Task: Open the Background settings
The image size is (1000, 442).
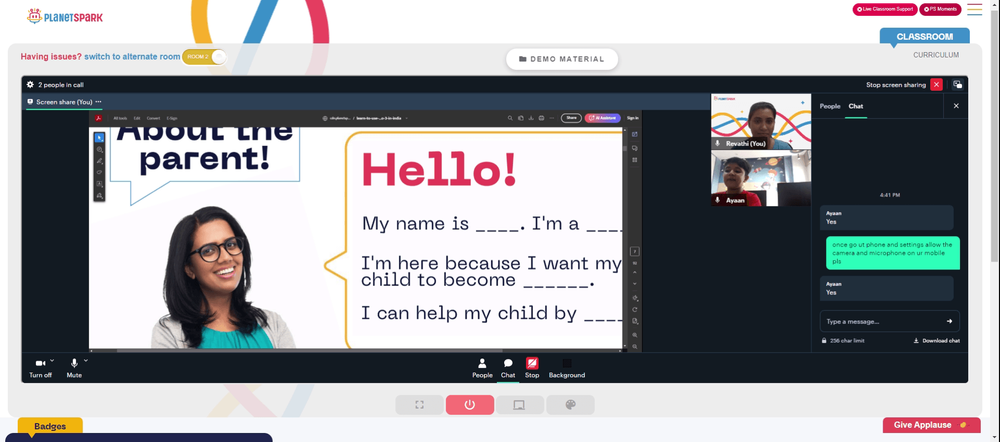Action: click(566, 368)
